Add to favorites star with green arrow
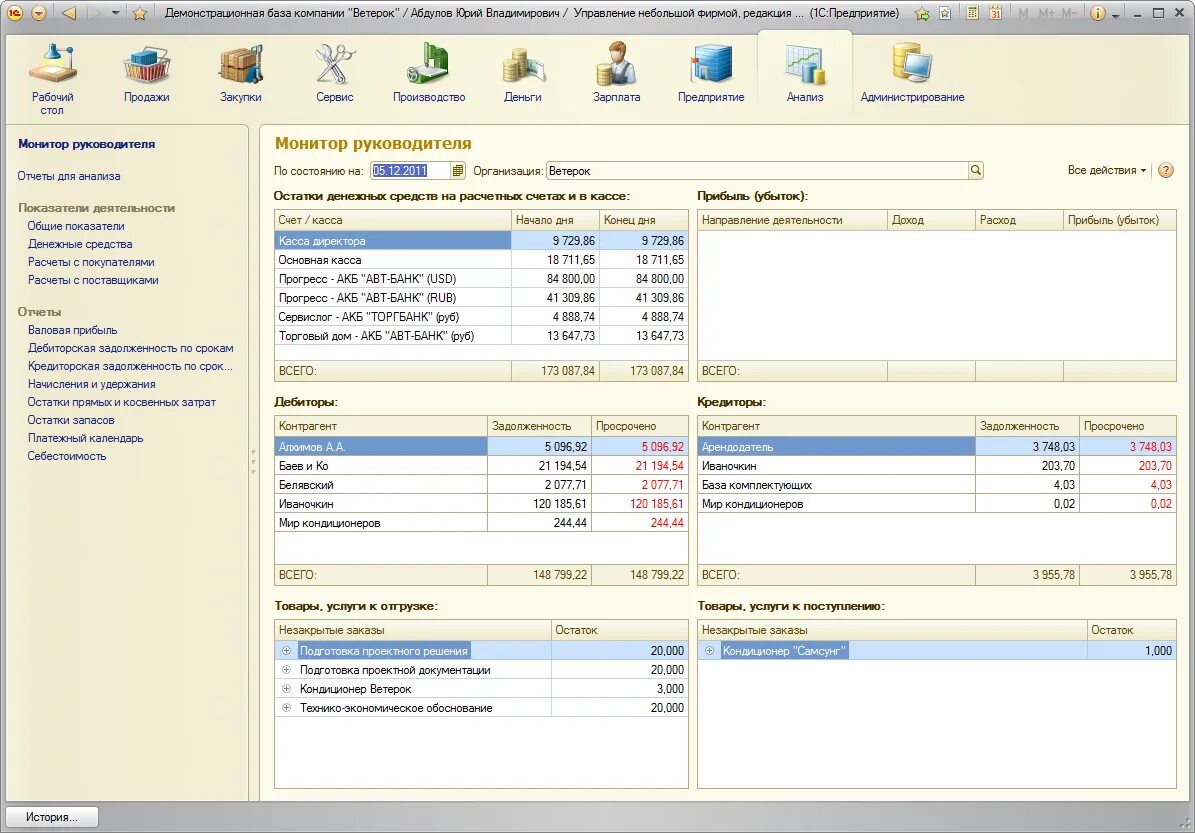 (922, 13)
